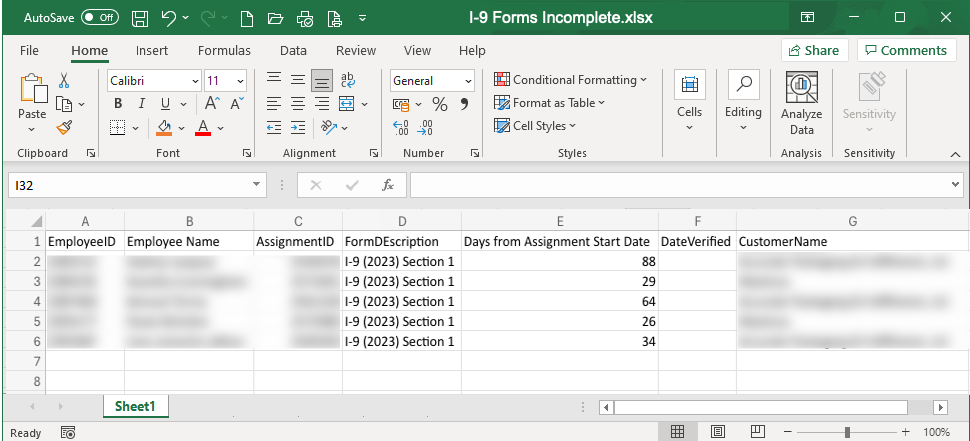The height and width of the screenshot is (441, 970).
Task: Click the Print Preview and Print icon
Action: click(x=305, y=19)
